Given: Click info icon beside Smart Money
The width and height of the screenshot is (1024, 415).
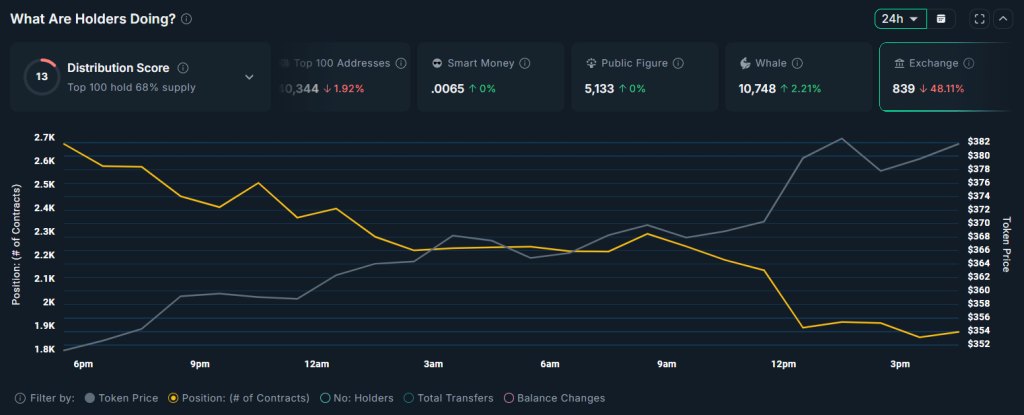Looking at the screenshot, I should (x=524, y=63).
